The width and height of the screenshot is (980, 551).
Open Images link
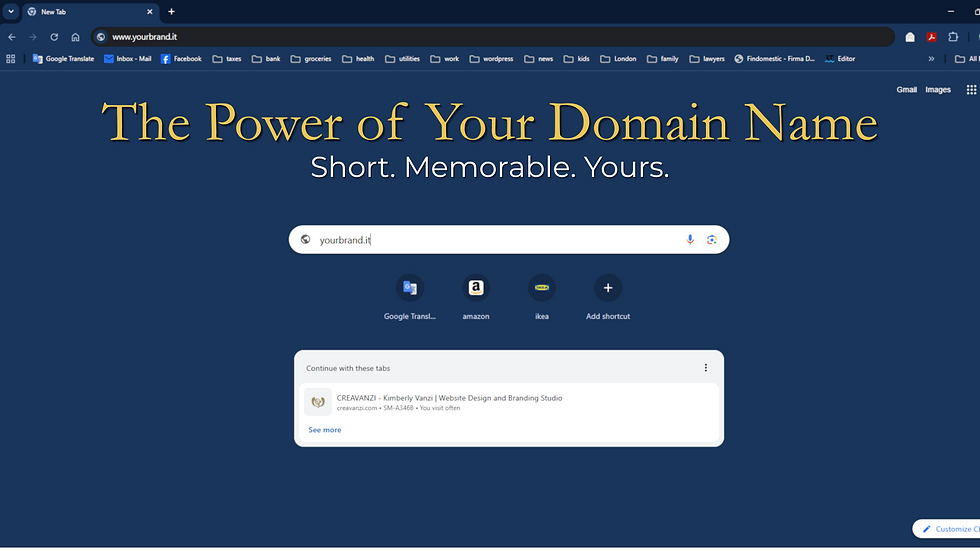pos(938,90)
